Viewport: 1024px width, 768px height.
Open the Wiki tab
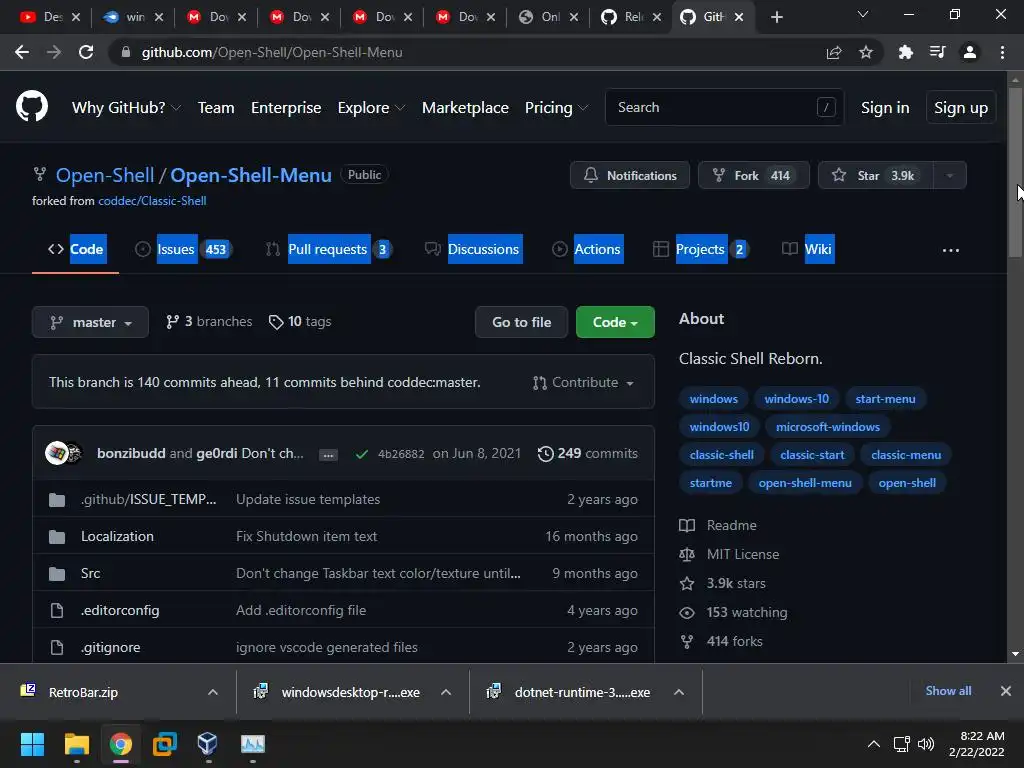(808, 249)
